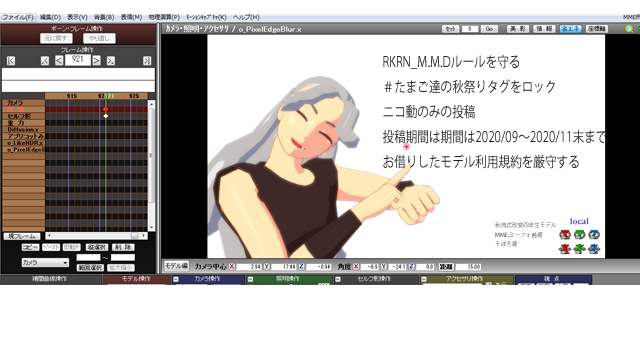This screenshot has height=360, width=640.
Task: Open the 表情(M) menu
Action: [x=131, y=17]
